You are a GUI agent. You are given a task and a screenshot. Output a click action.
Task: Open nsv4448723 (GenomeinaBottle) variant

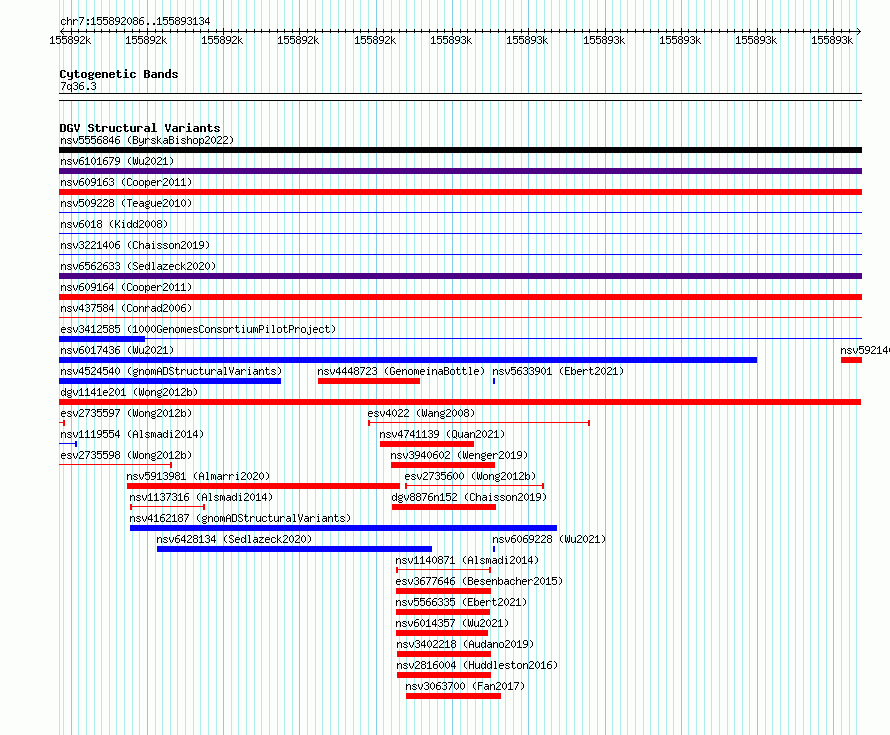[x=401, y=371]
